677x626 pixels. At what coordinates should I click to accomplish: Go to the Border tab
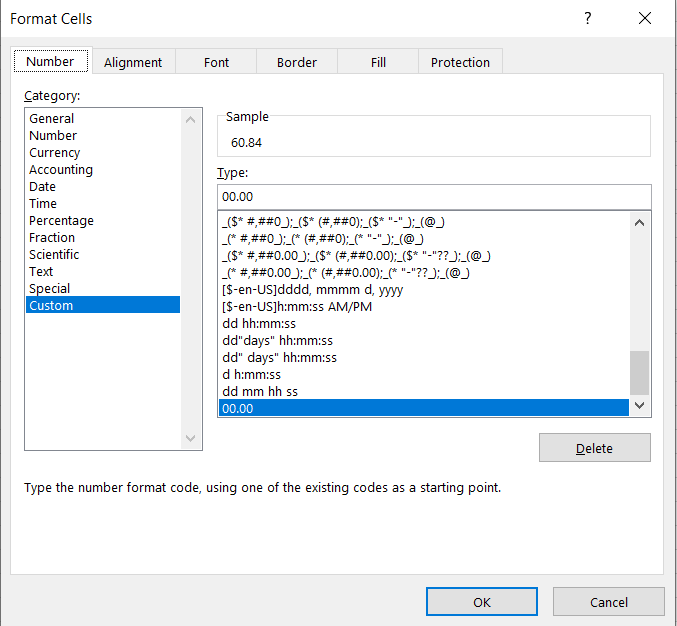297,62
